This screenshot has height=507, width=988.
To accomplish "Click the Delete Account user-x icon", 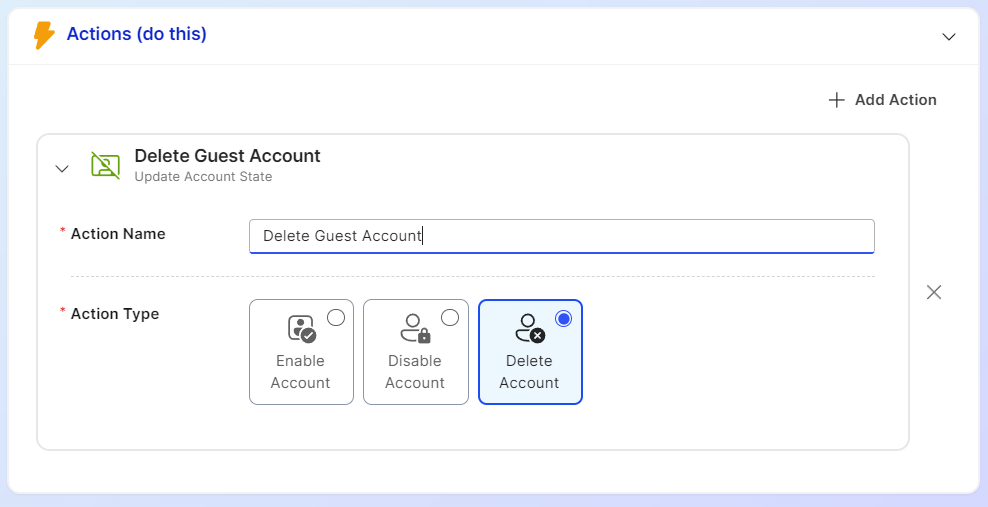I will pos(530,328).
